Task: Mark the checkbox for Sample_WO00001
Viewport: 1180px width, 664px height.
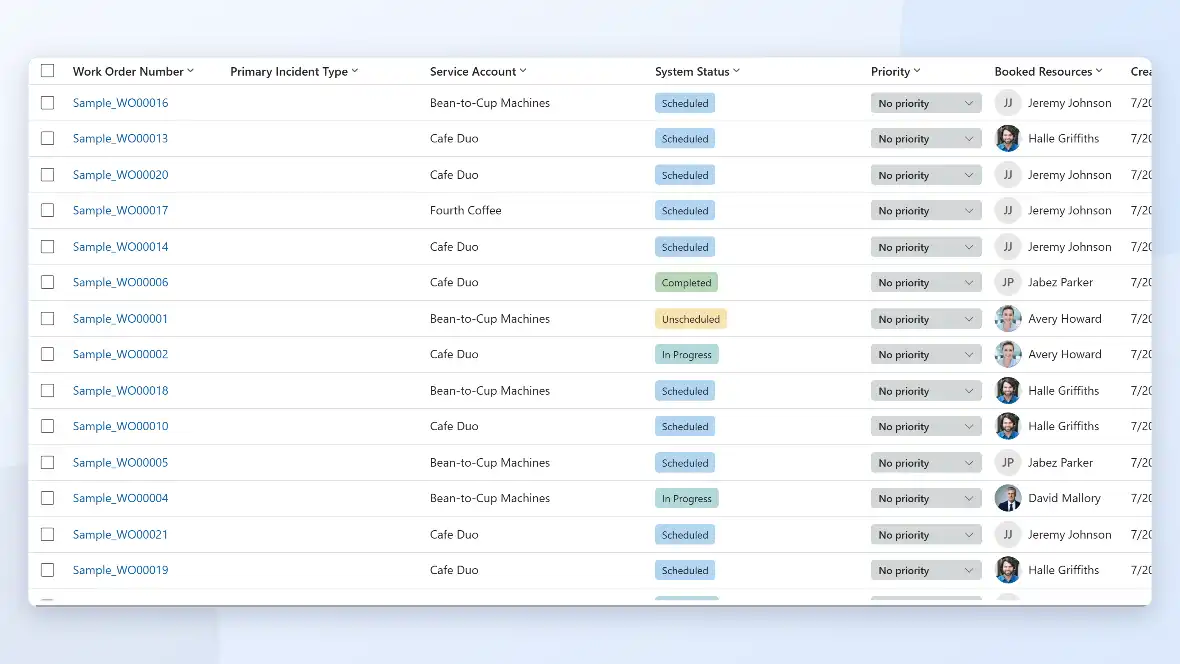Action: click(x=47, y=318)
